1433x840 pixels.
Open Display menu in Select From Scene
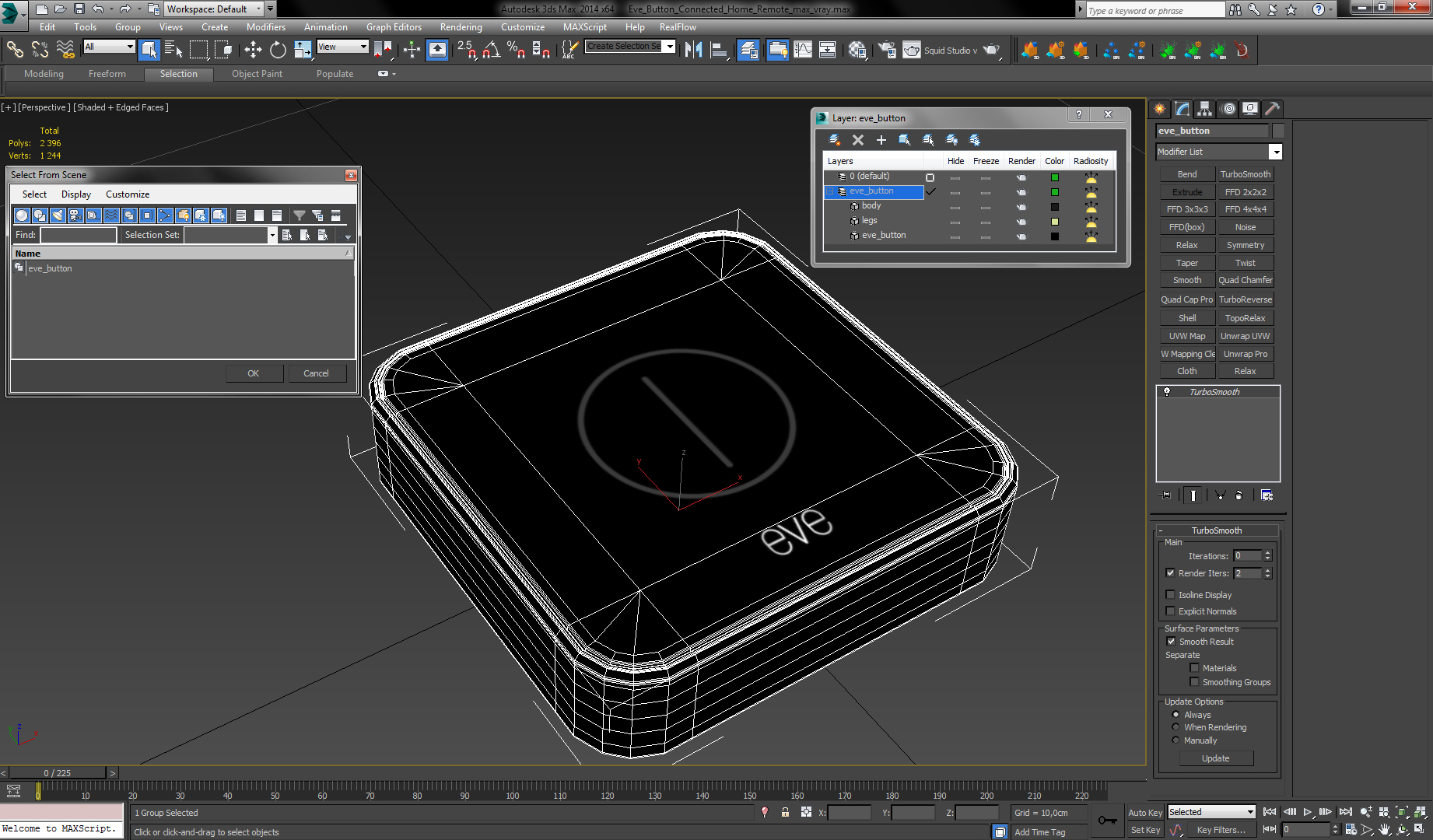(76, 194)
